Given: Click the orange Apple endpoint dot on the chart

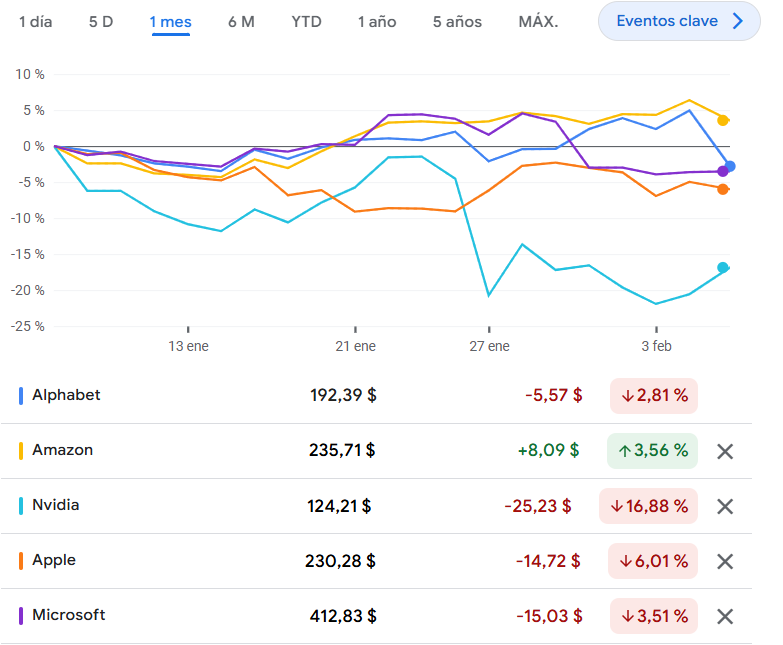Looking at the screenshot, I should (723, 189).
